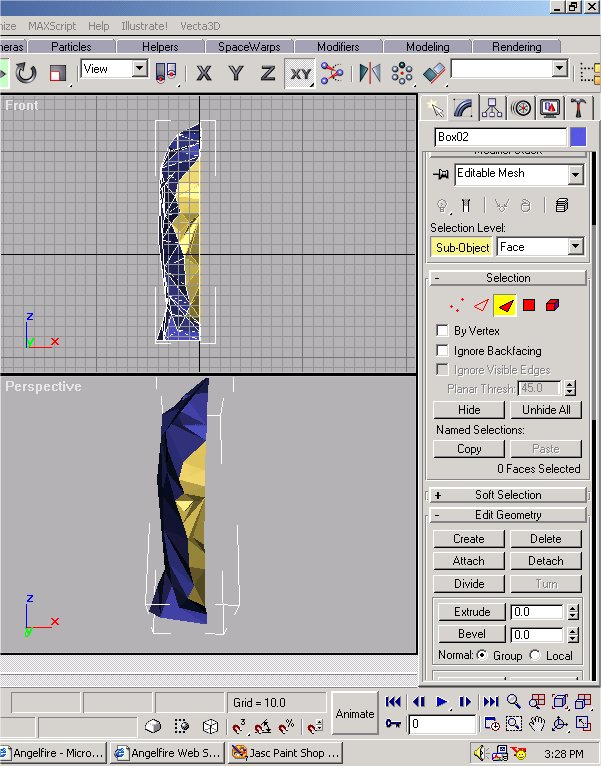Expand the Soft Selection rollout
Screen dimensions: 601x766
click(x=508, y=495)
